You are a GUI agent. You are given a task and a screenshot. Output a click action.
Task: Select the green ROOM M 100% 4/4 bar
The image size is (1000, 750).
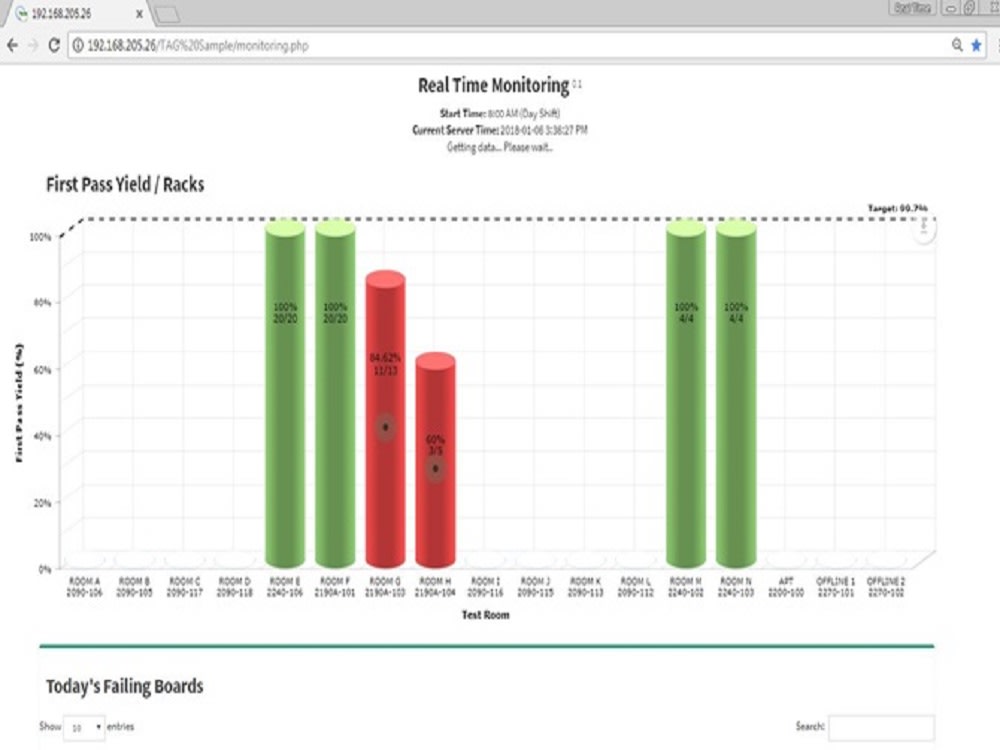[686, 393]
